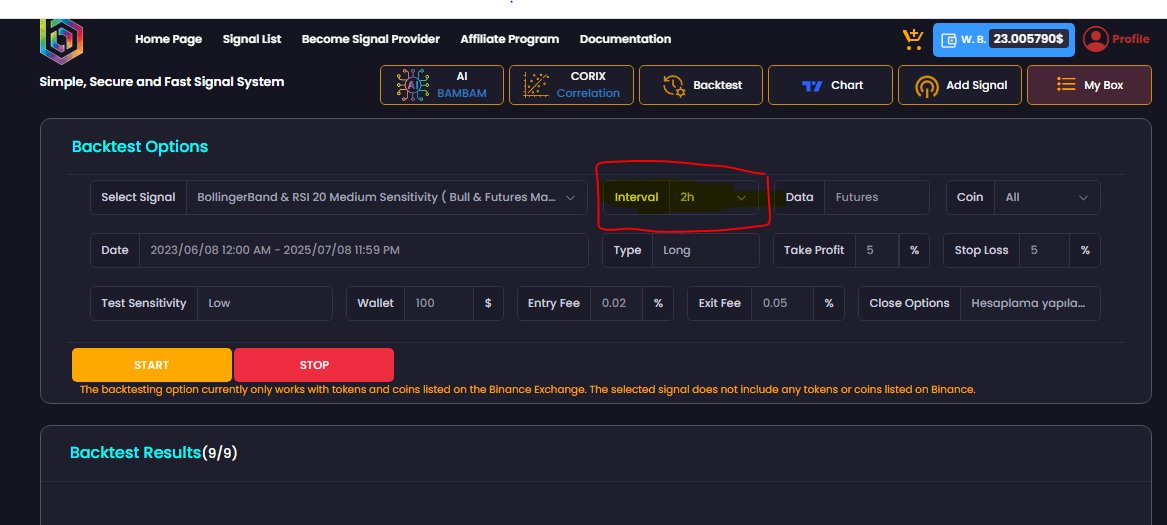Click the Wallet $ unit label
The image size is (1167, 525).
488,303
